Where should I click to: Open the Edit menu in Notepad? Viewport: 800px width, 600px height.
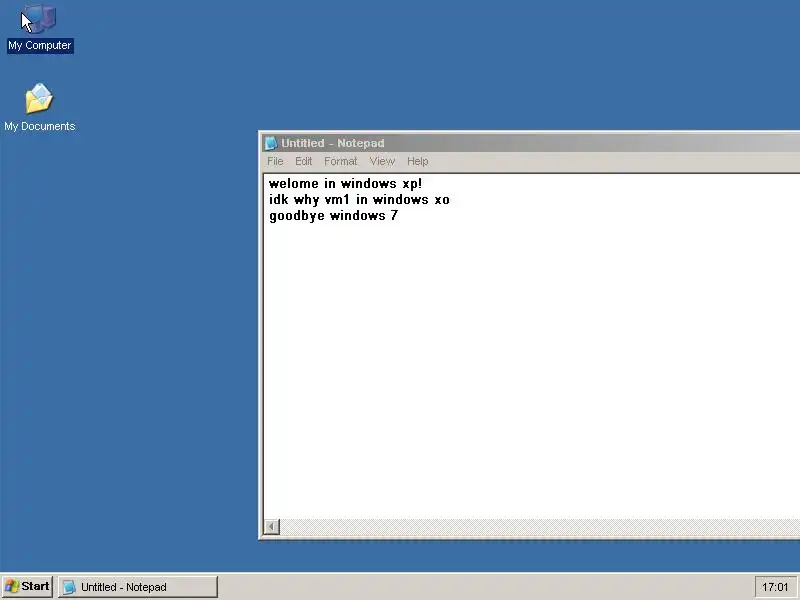(303, 161)
